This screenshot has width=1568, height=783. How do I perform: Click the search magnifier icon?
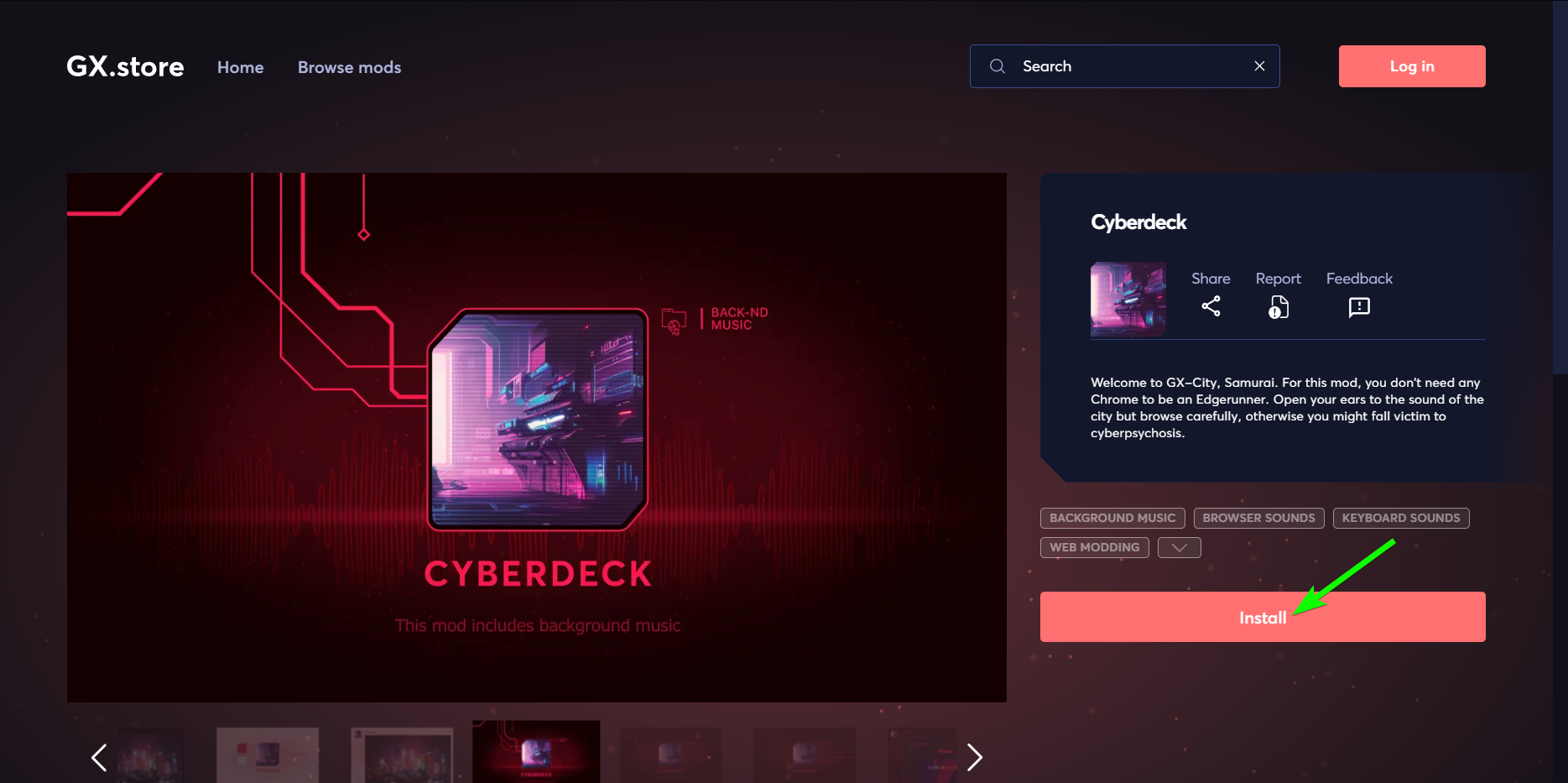pyautogui.click(x=998, y=66)
